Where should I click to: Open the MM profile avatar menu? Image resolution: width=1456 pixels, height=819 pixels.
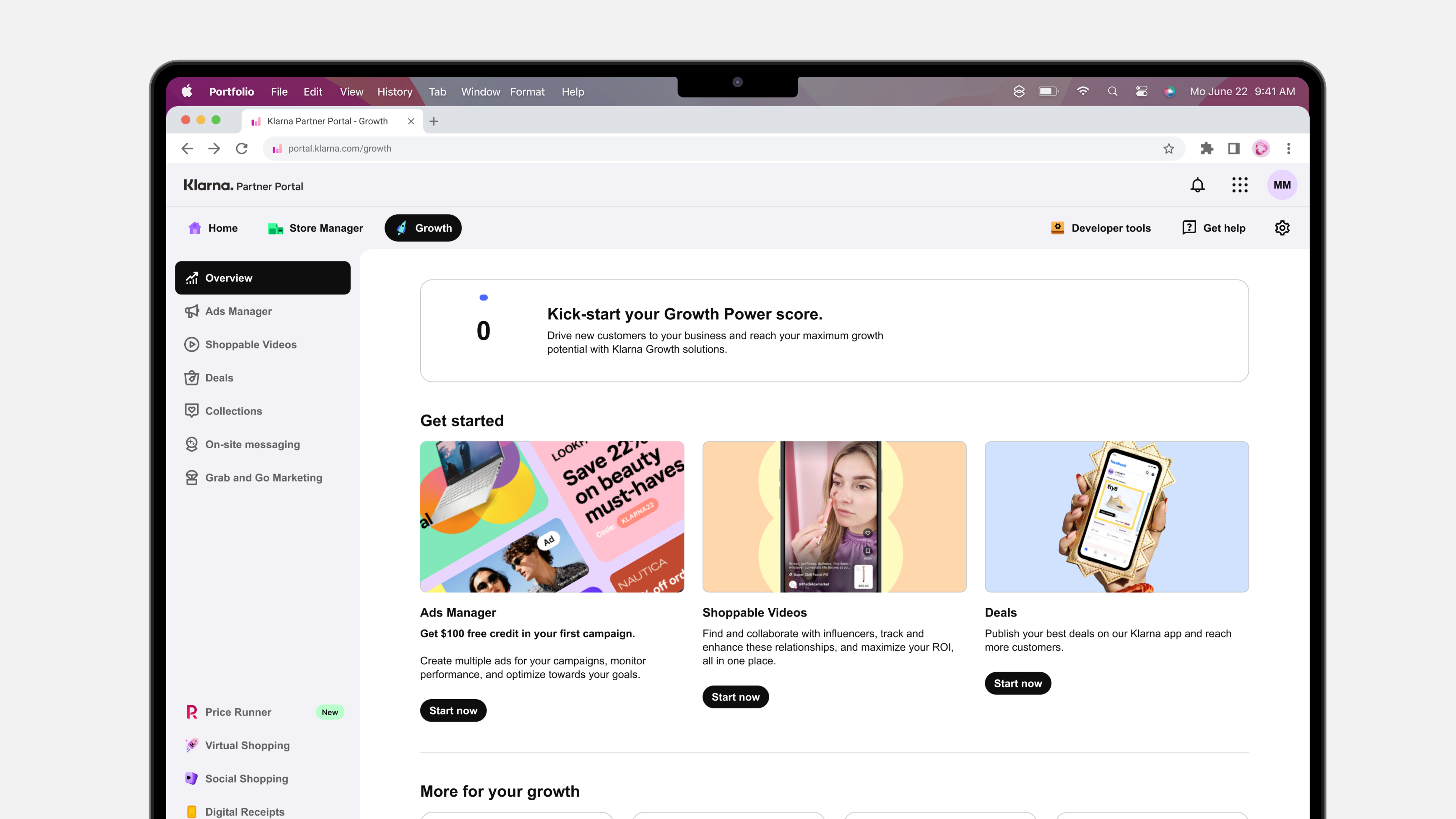[x=1282, y=185]
